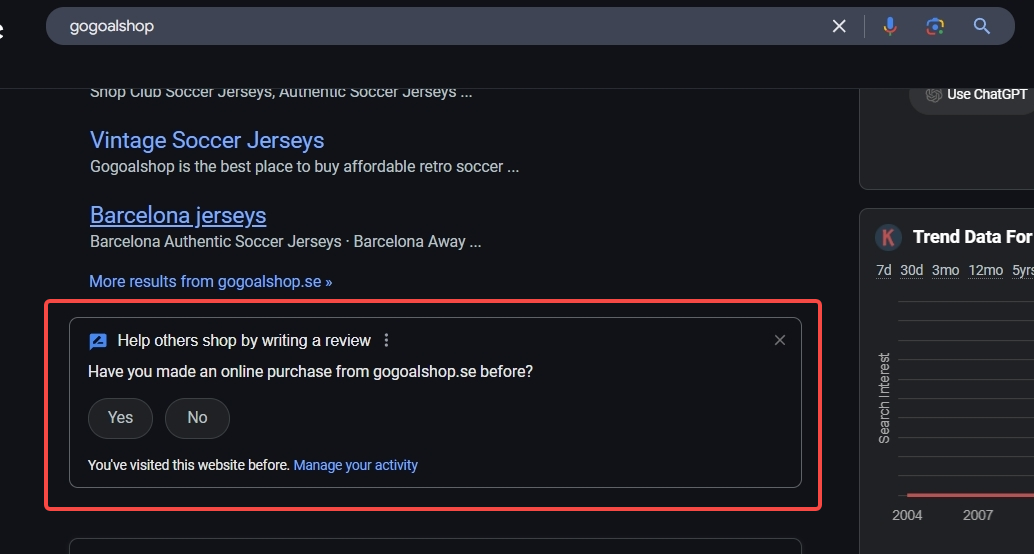Open the Manage your activity link
Viewport: 1034px width, 554px height.
[x=355, y=465]
